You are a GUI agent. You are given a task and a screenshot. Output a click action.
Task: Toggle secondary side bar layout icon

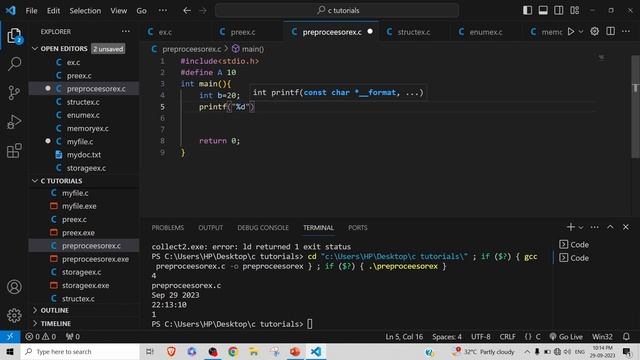pos(558,10)
